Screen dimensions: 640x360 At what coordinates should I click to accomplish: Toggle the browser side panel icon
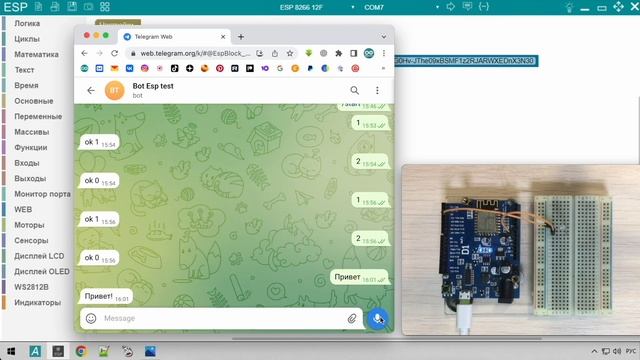[353, 53]
